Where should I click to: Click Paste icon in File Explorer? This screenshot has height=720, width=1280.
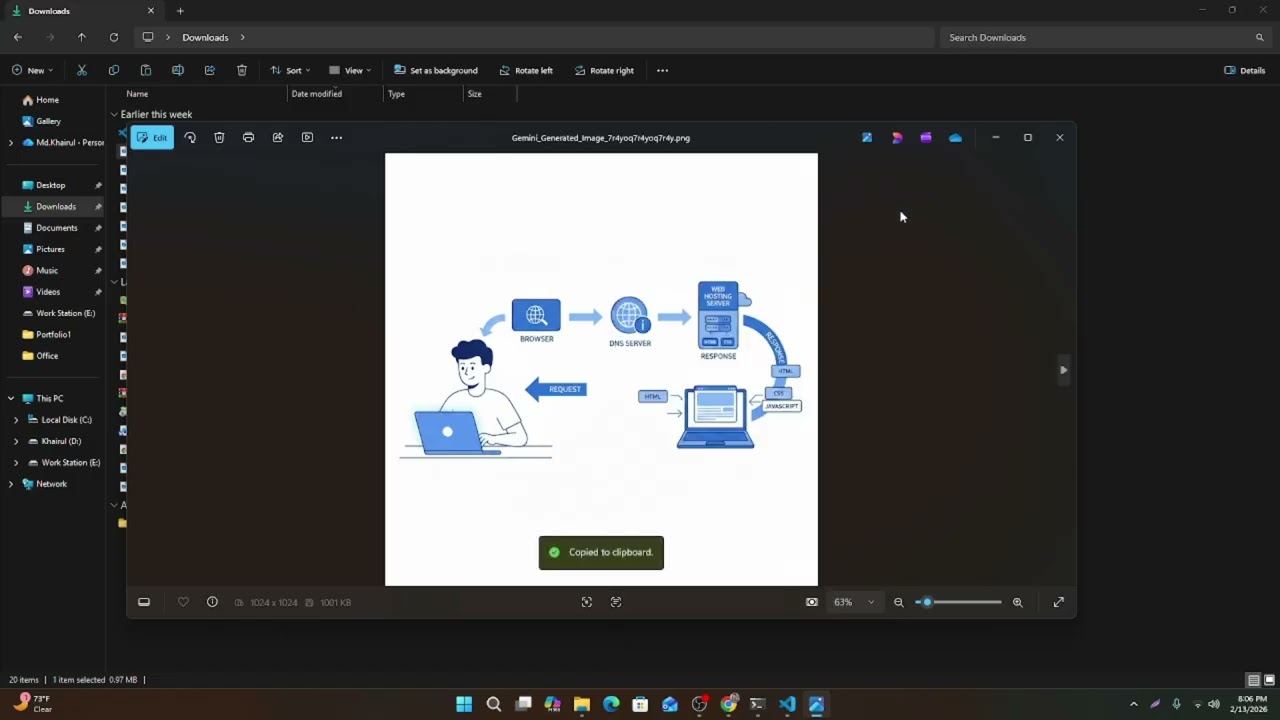146,70
